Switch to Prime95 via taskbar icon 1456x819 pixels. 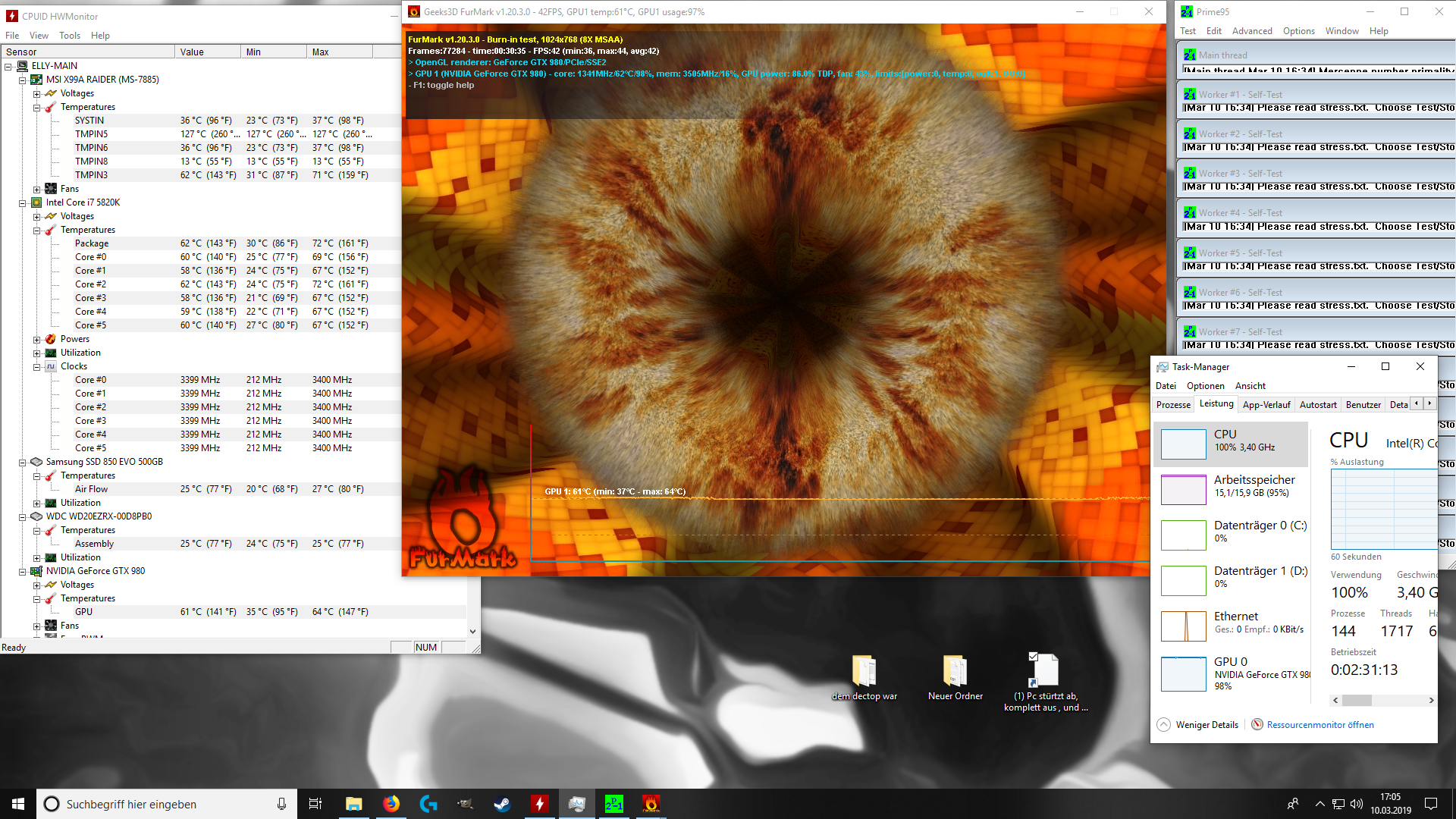(x=613, y=804)
